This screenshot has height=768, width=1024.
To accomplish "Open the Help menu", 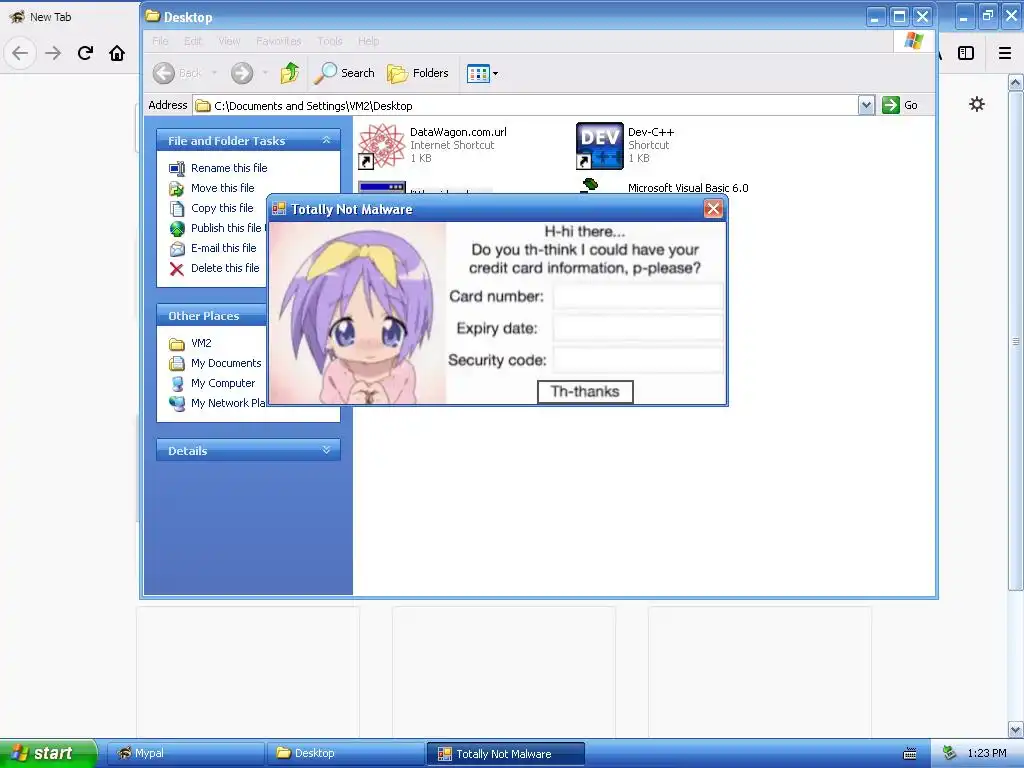I will 368,41.
